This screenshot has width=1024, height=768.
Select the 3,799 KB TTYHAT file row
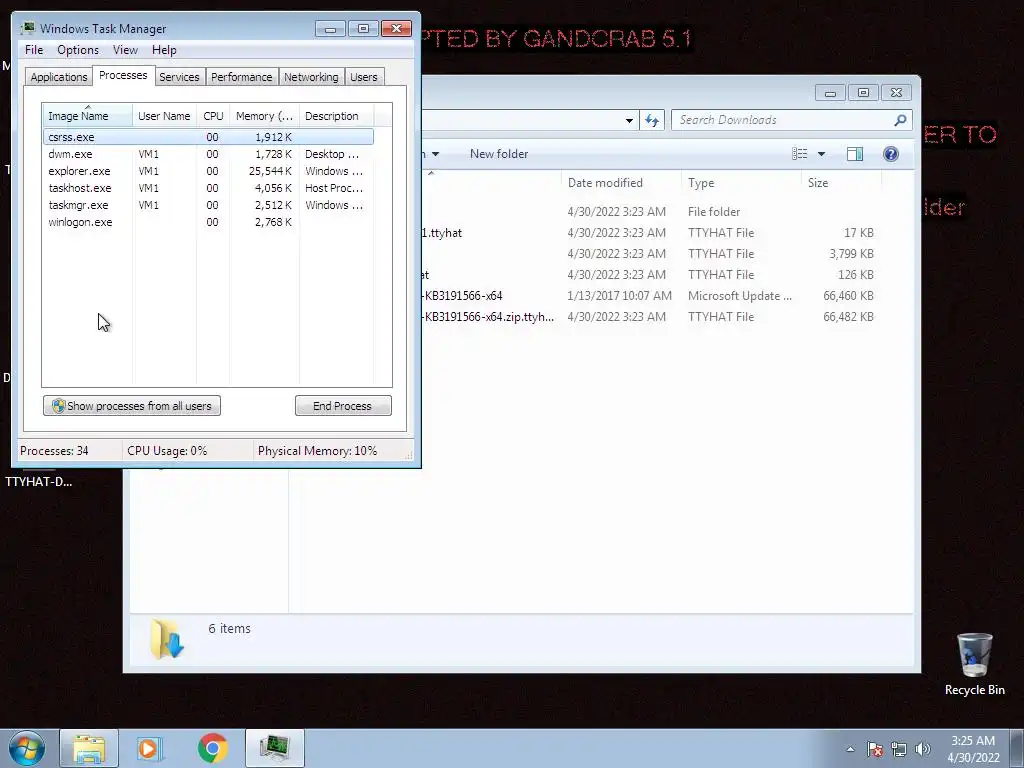(652, 254)
